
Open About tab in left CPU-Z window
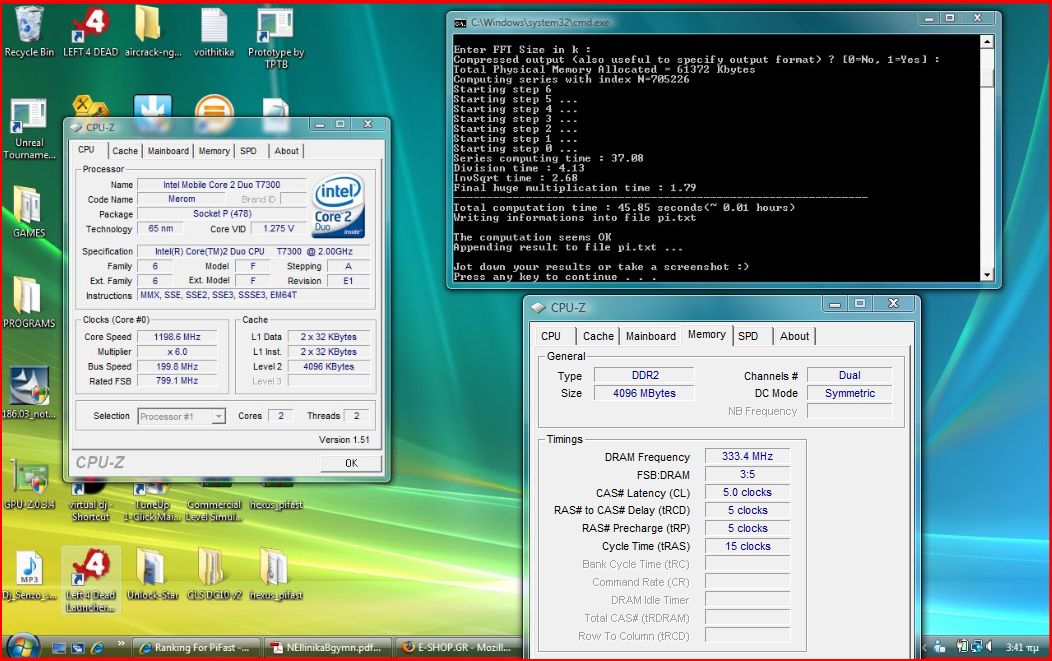pyautogui.click(x=286, y=151)
